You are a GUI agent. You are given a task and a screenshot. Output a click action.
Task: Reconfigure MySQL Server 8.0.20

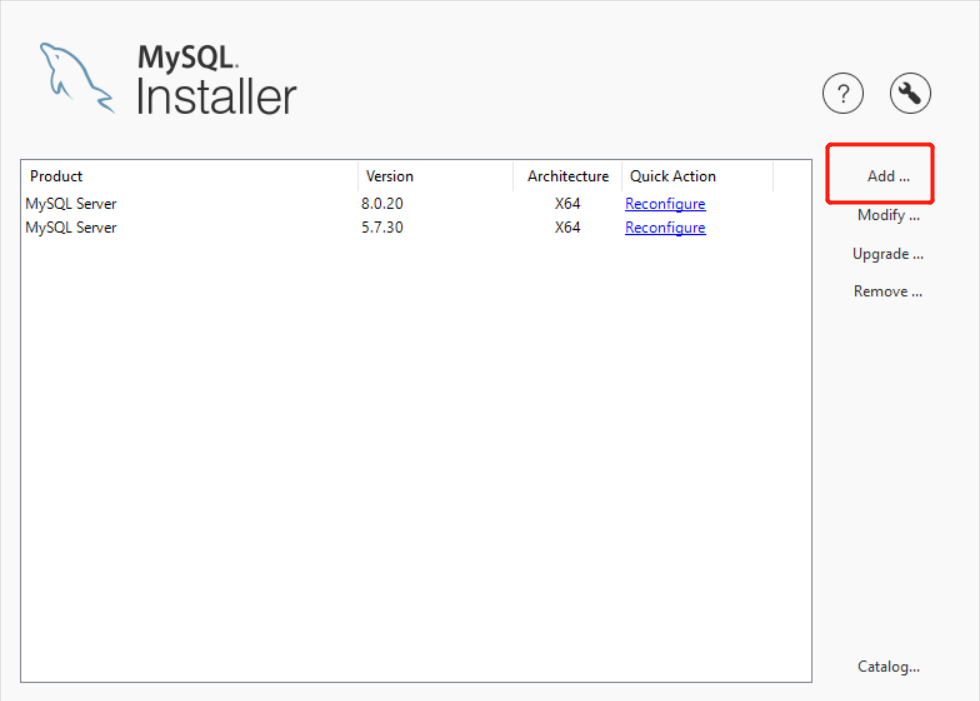[x=665, y=204]
